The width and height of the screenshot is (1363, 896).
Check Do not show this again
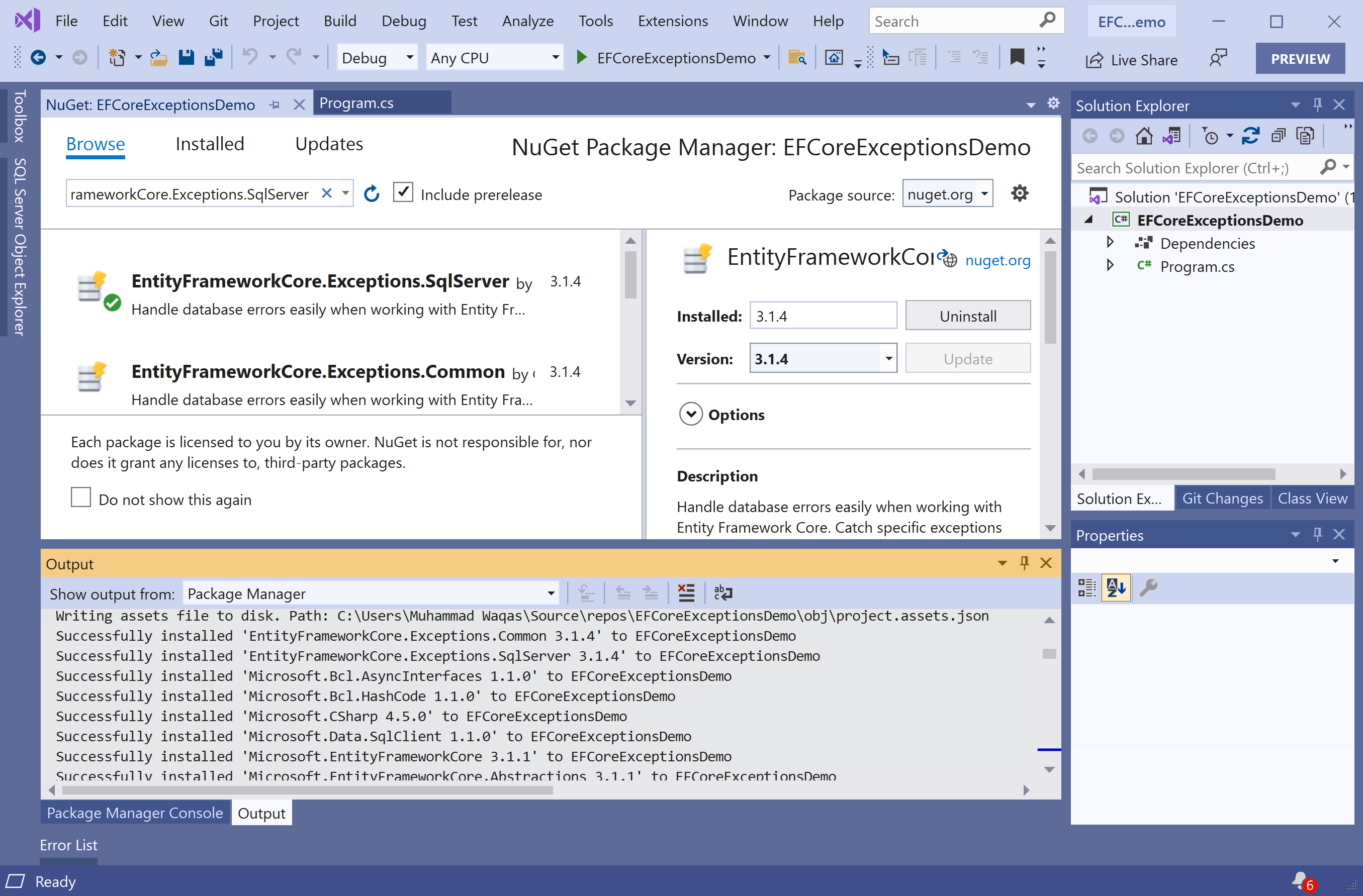click(81, 497)
